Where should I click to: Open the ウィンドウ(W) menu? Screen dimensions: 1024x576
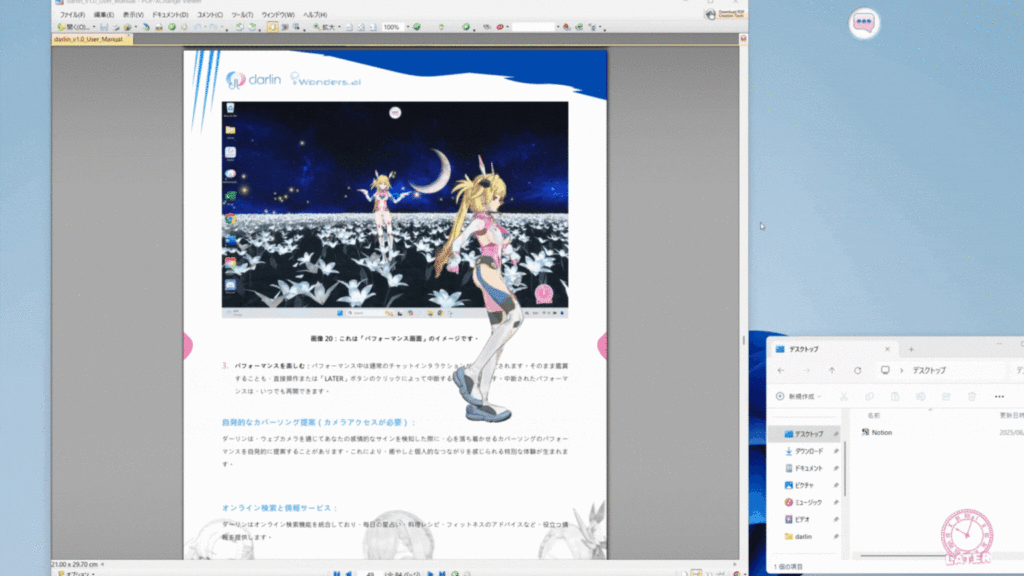pyautogui.click(x=278, y=14)
